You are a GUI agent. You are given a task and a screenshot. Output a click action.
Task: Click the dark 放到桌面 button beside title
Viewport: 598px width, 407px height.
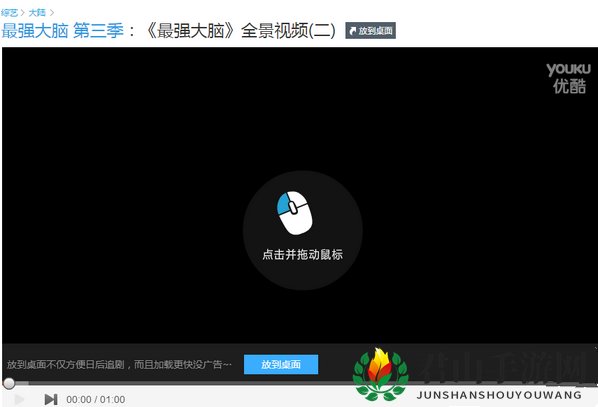click(370, 31)
